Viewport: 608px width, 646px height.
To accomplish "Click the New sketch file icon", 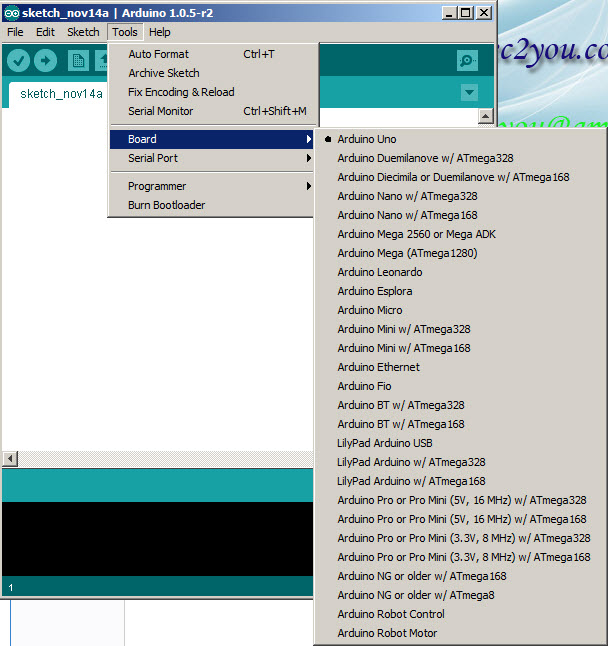I will coord(78,61).
